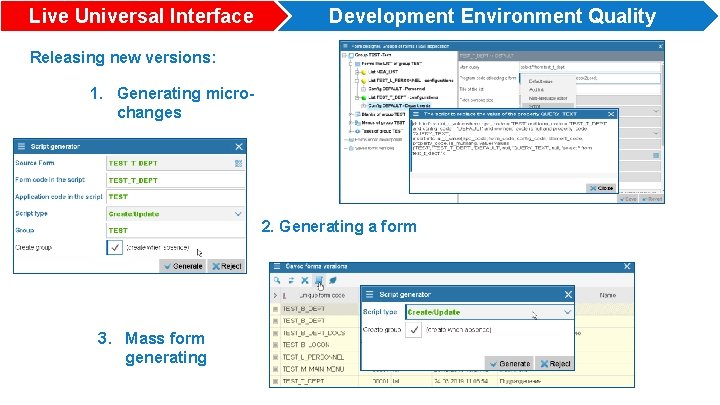Open hamburger menu of the form designer window
Screen dimensions: 720x405
pos(345,46)
